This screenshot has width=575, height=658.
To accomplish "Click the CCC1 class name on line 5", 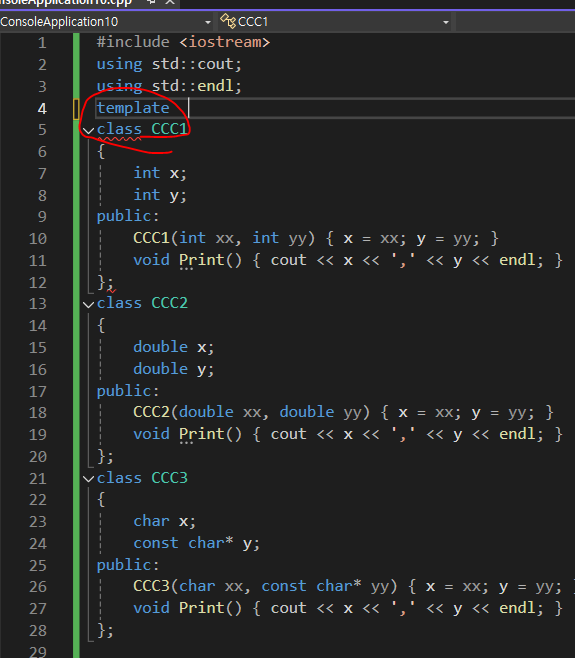I will point(169,129).
